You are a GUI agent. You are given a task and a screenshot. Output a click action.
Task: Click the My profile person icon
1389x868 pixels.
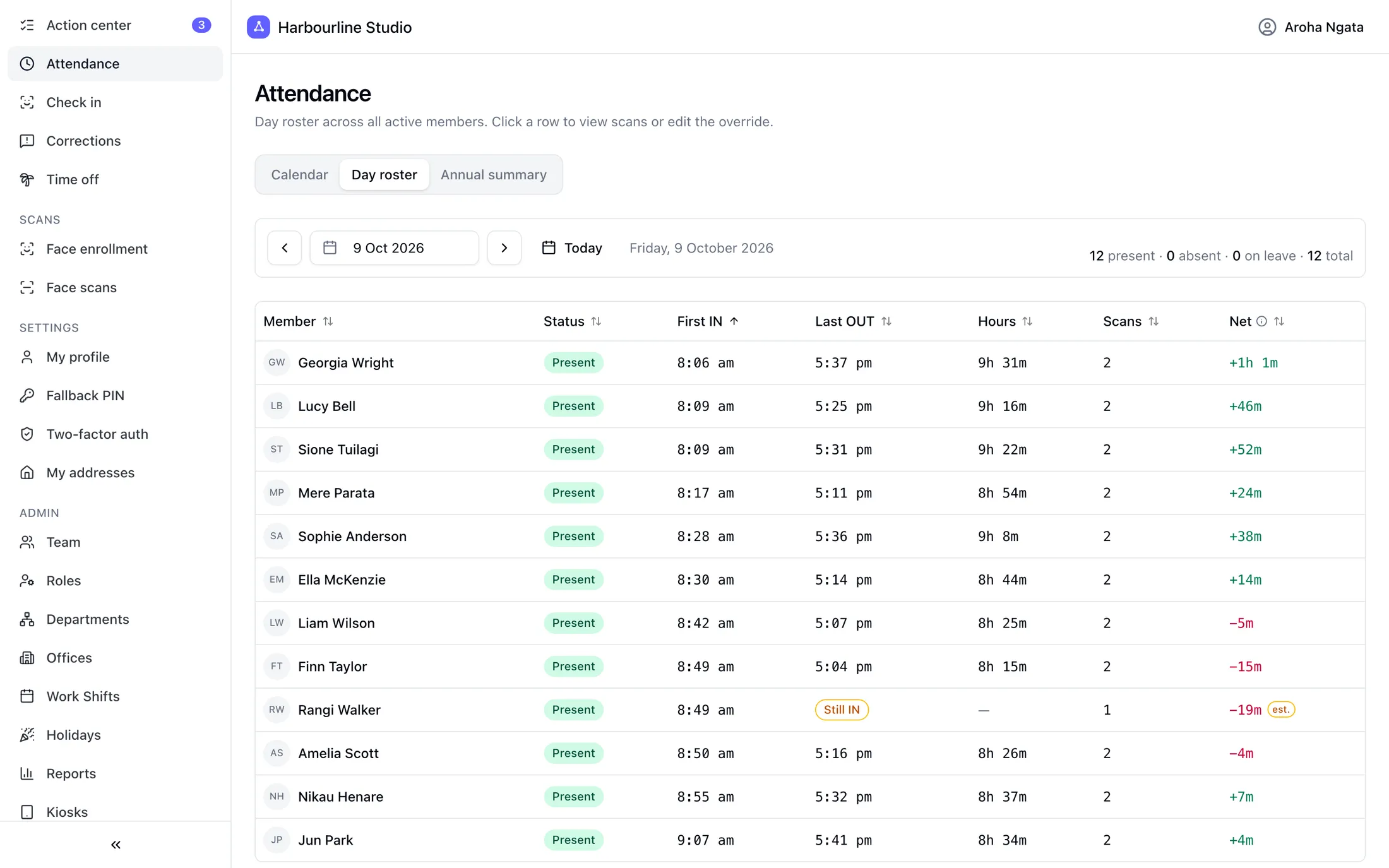pyautogui.click(x=27, y=357)
